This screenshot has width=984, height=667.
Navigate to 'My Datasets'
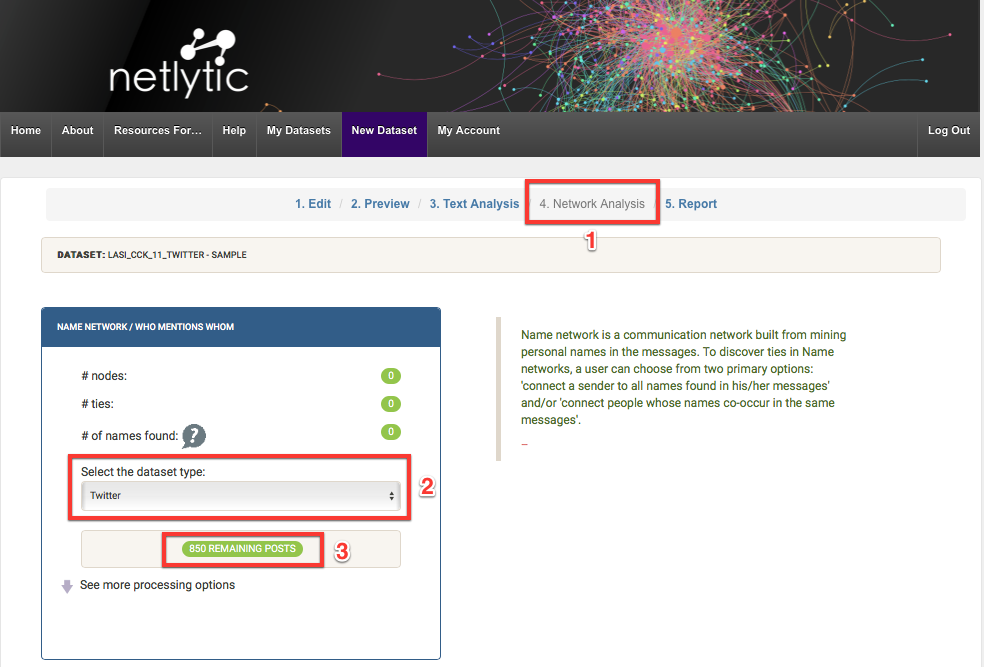[x=298, y=131]
